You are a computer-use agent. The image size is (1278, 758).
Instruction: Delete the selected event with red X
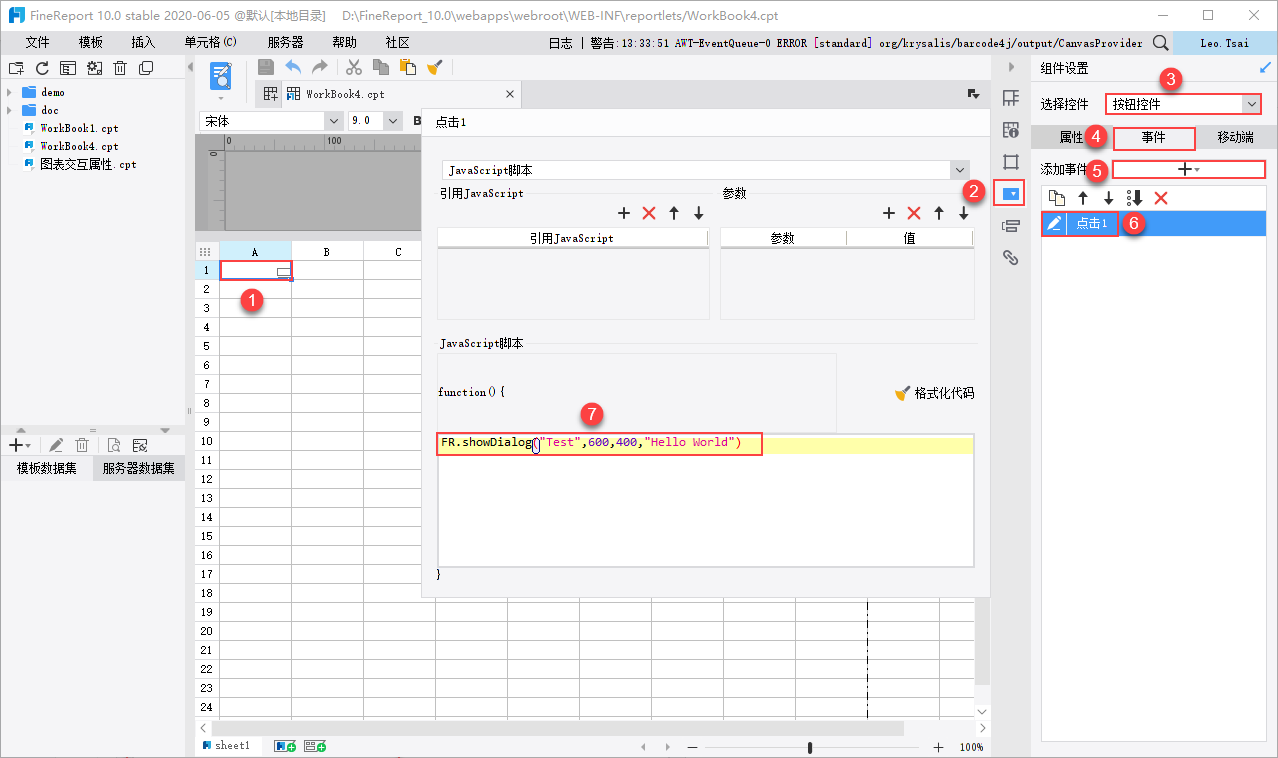click(x=1161, y=198)
